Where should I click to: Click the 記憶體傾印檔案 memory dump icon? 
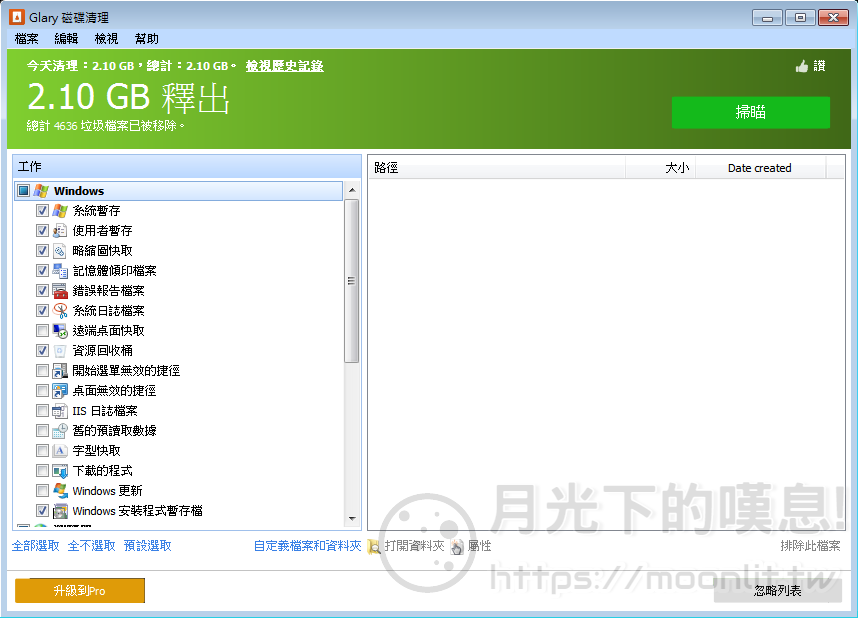[x=60, y=271]
